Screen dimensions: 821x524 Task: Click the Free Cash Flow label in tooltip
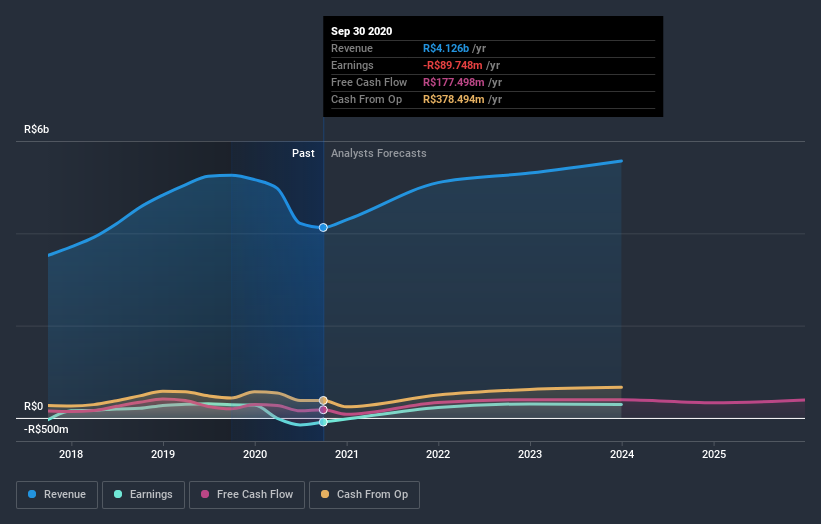pyautogui.click(x=369, y=82)
